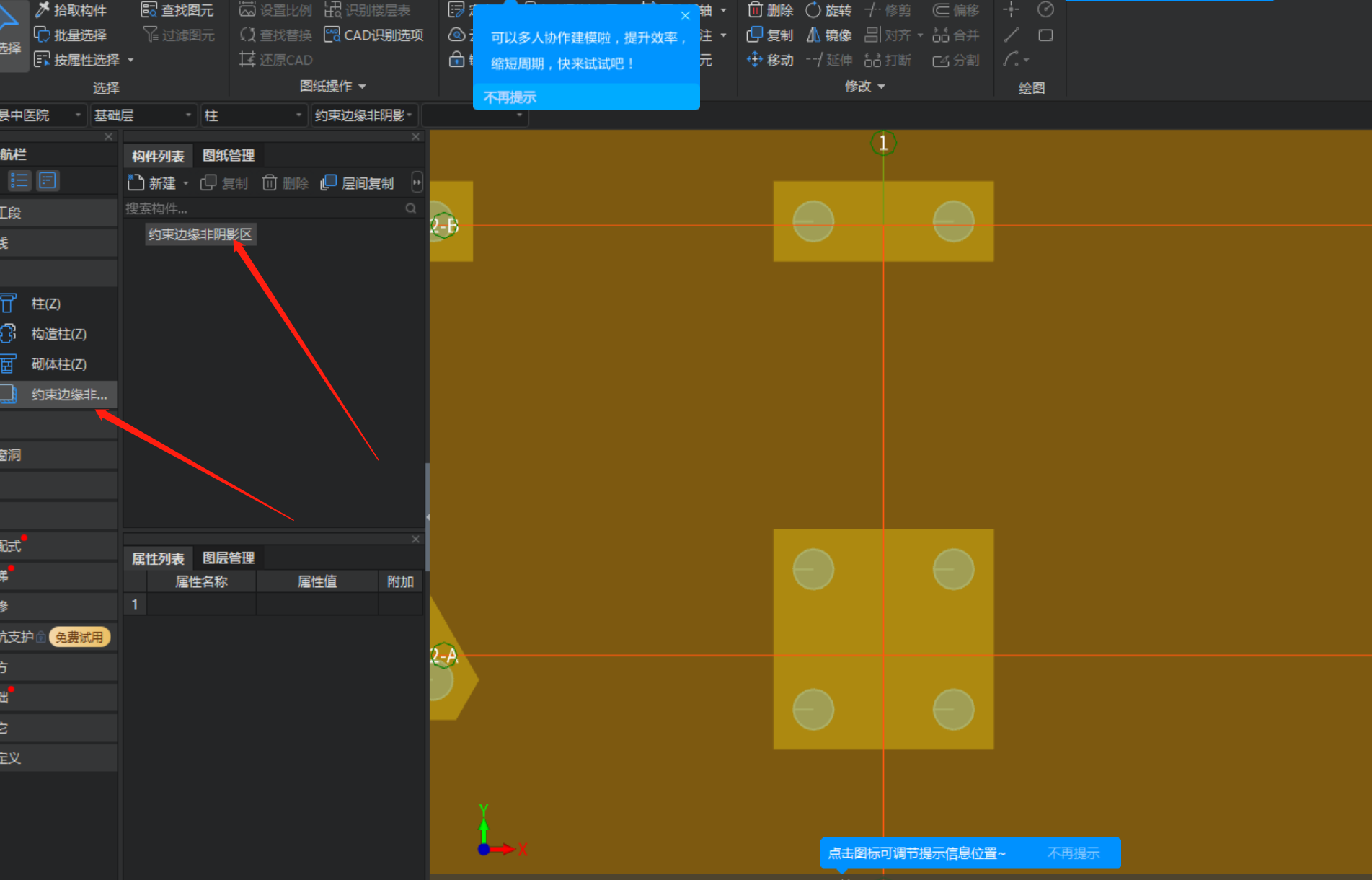
Task: Open the 约束边缘非阴影 component dropdown
Action: click(x=363, y=115)
